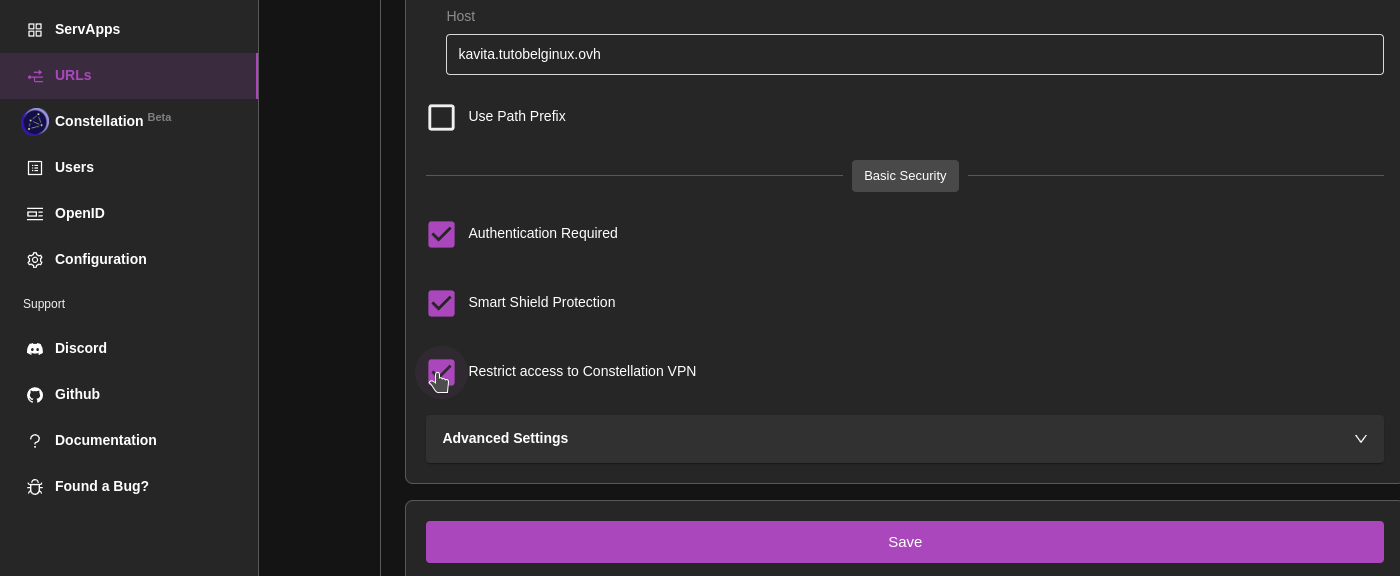Click the OpenID icon in sidebar
The height and width of the screenshot is (576, 1400).
(35, 214)
